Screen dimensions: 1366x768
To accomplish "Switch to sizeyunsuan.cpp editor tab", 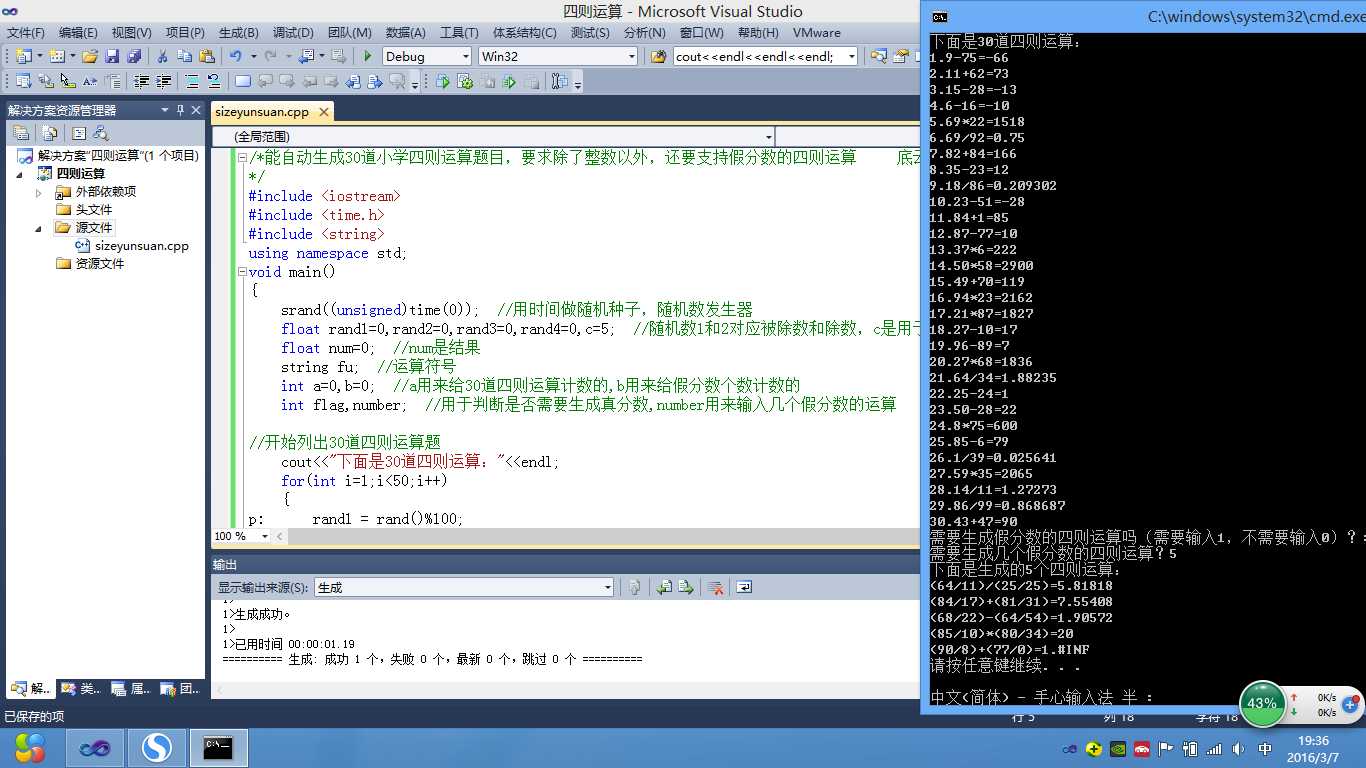I will tap(262, 112).
